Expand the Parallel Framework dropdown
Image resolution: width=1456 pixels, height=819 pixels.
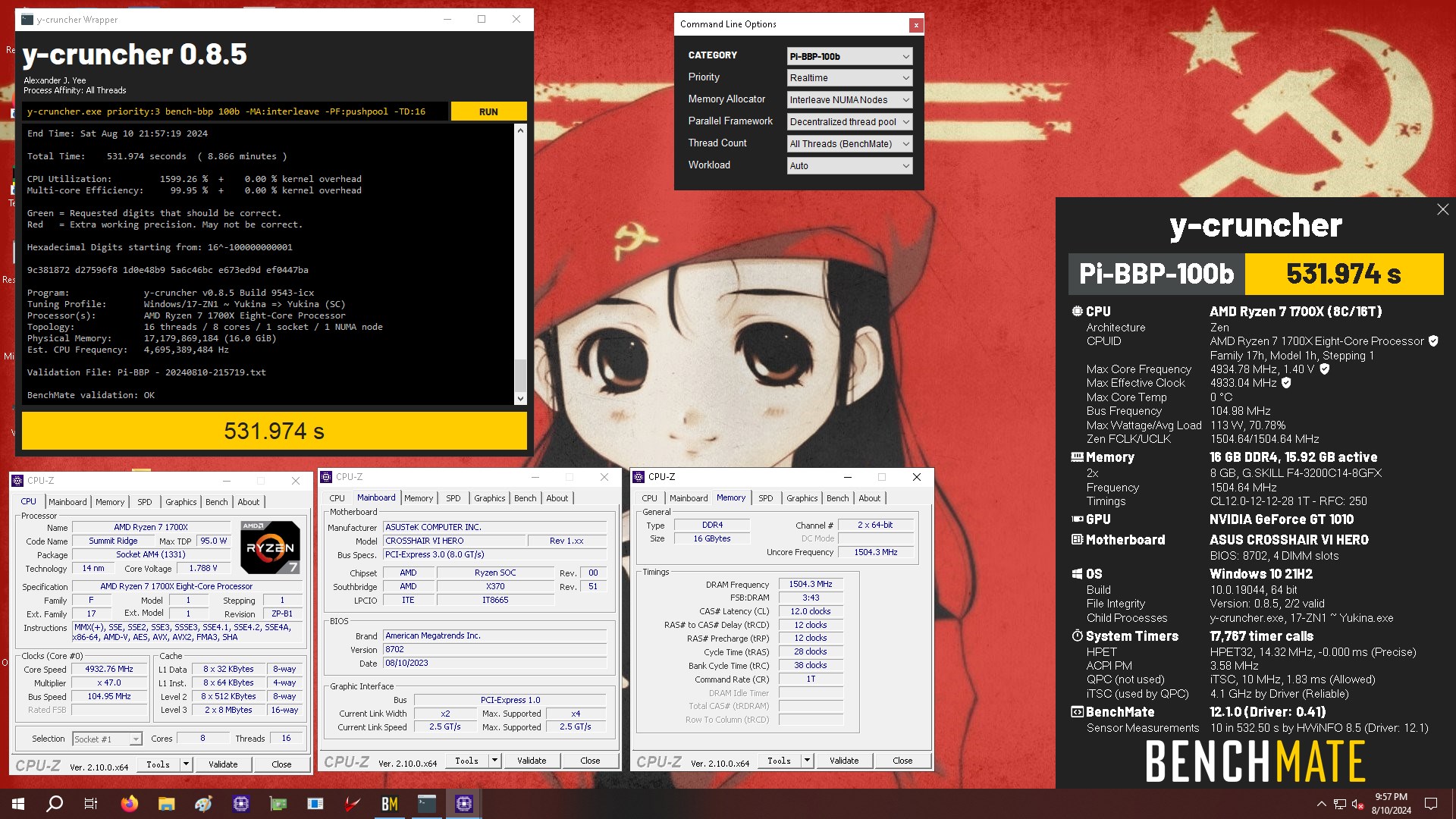tap(849, 122)
